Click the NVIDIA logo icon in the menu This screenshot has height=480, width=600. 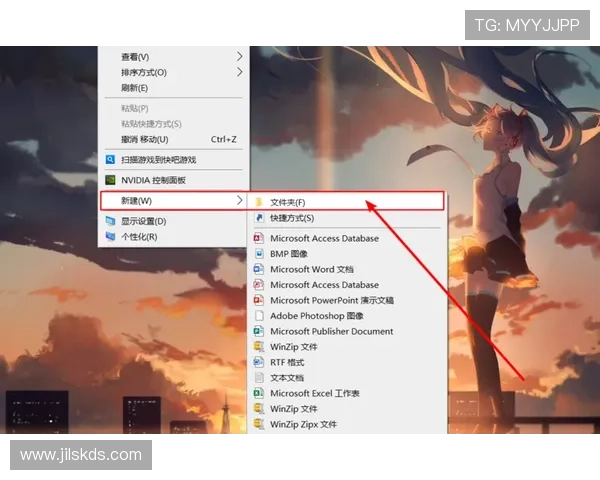(111, 180)
